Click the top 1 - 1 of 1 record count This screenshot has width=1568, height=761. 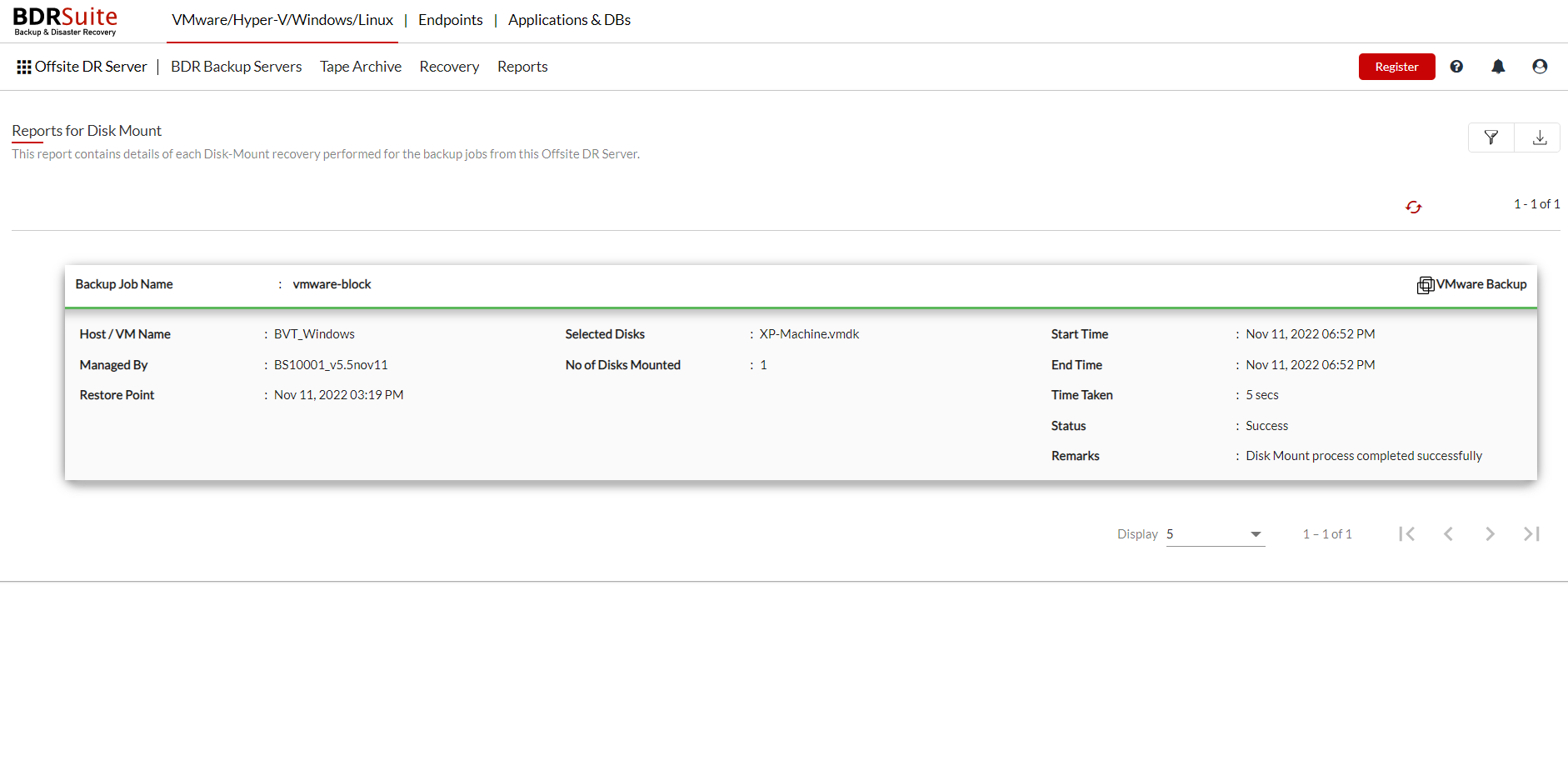(x=1536, y=204)
